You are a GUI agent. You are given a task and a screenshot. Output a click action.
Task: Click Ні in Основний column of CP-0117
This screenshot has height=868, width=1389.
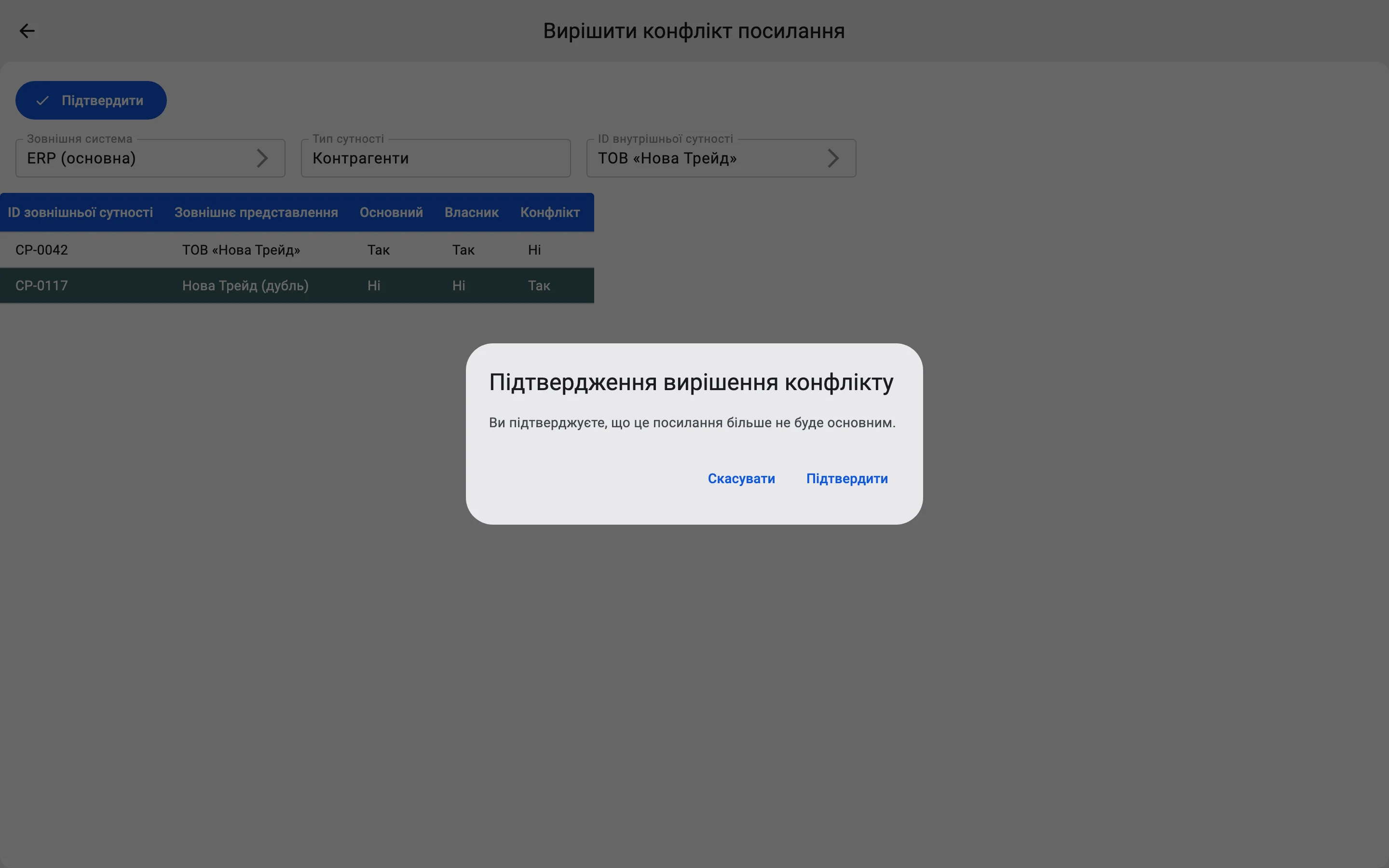tap(374, 285)
